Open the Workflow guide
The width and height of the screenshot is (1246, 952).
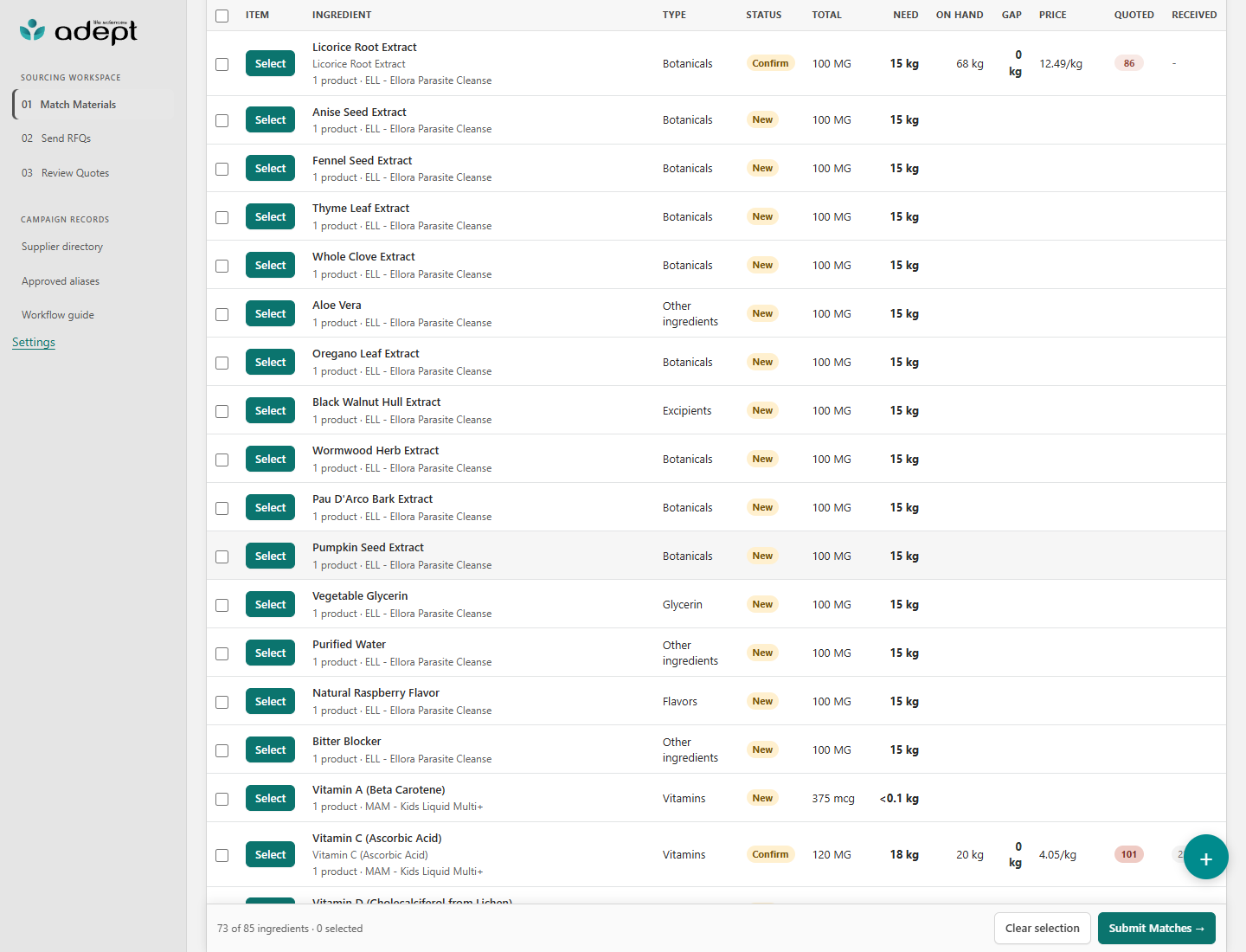click(x=58, y=315)
